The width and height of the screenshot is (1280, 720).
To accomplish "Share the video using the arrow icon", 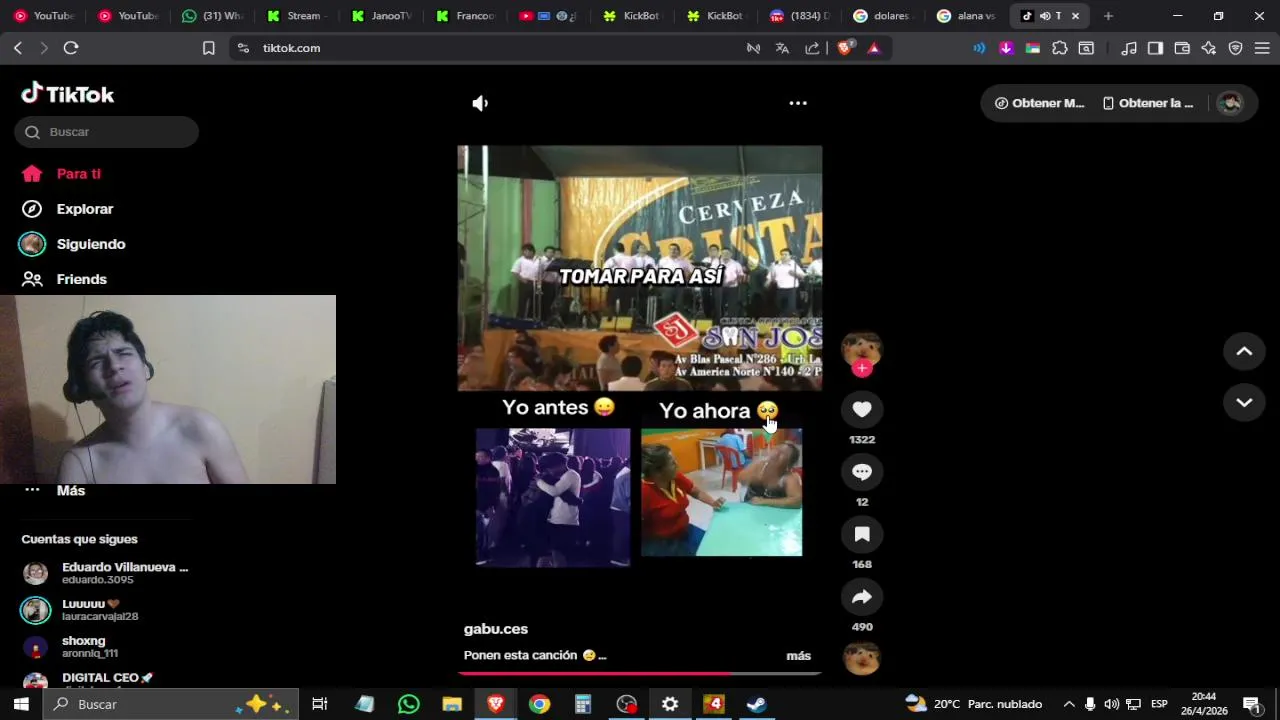I will 862,597.
